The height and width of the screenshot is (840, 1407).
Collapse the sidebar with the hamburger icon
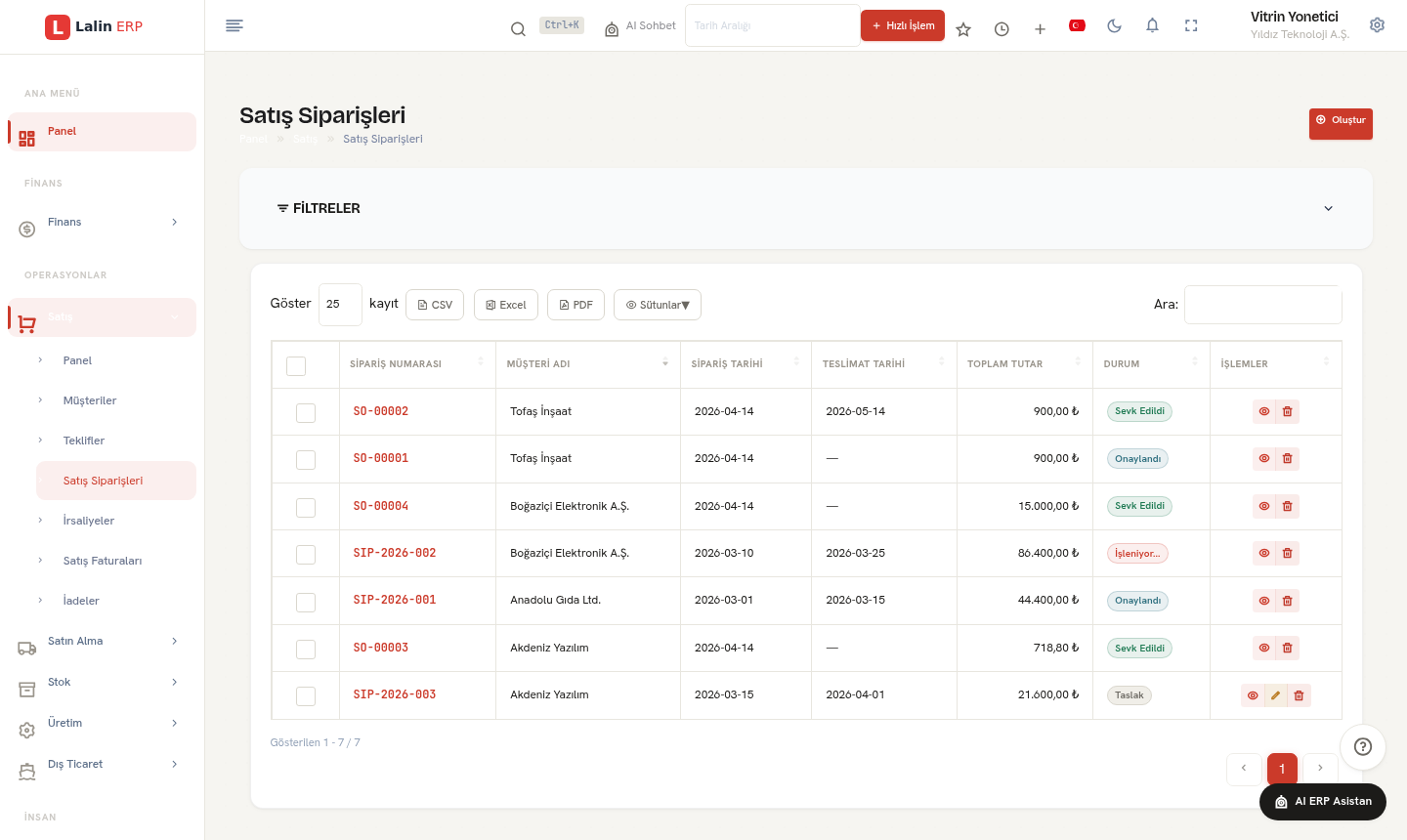234,25
